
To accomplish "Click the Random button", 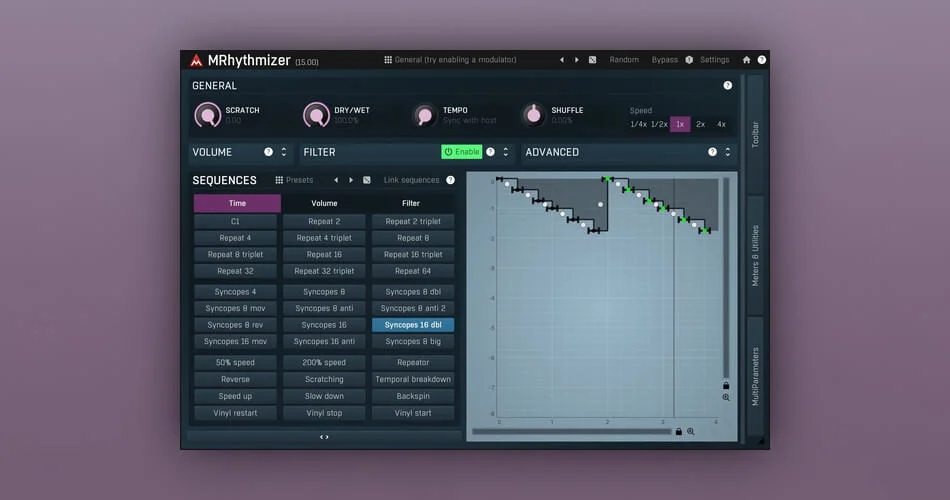I will tap(624, 60).
